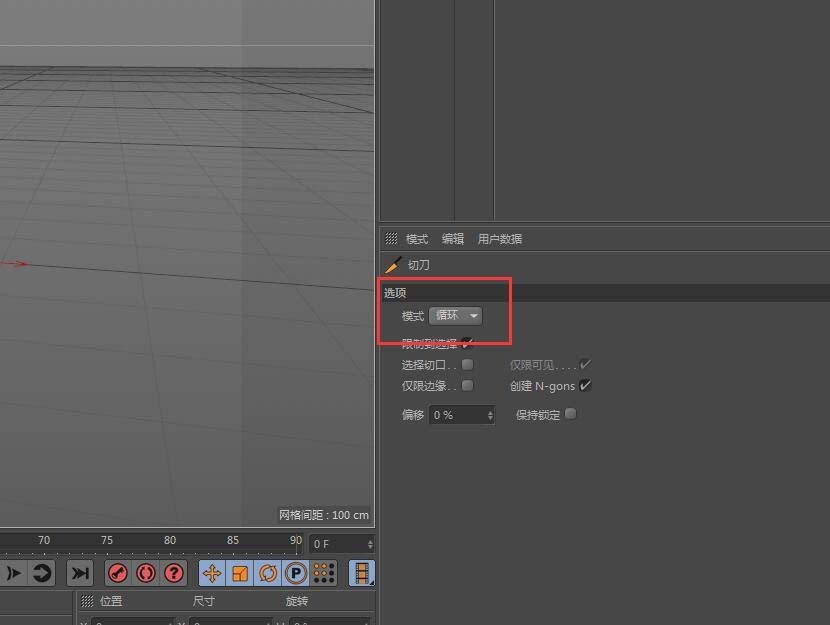Image resolution: width=830 pixels, height=625 pixels.
Task: Open the 用户数据 menu
Action: (500, 238)
